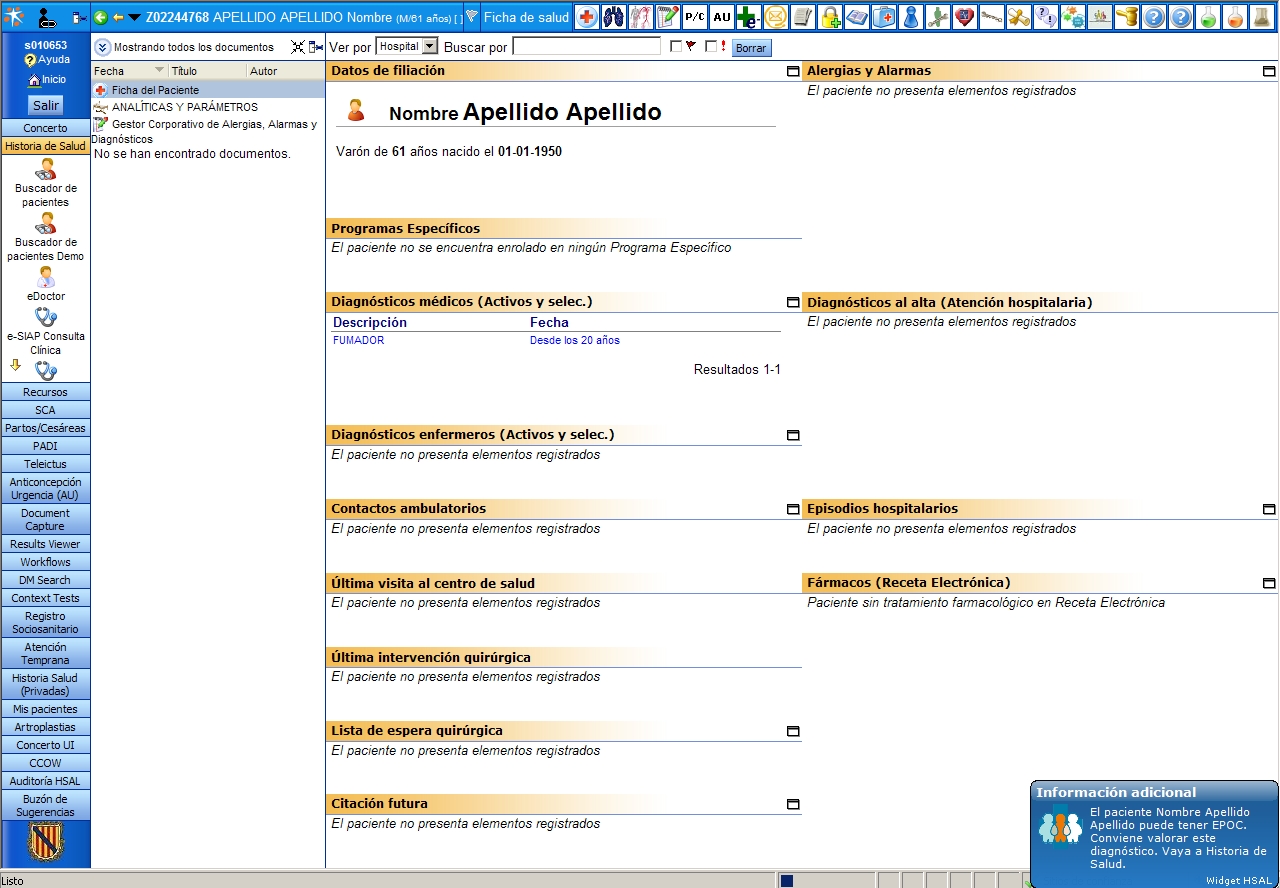The image size is (1280, 888).
Task: Maximize the Datos de filiación panel
Action: 793,72
